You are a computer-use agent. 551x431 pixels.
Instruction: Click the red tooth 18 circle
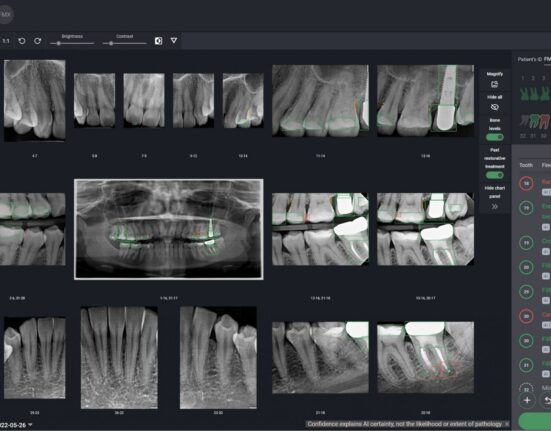tap(526, 183)
